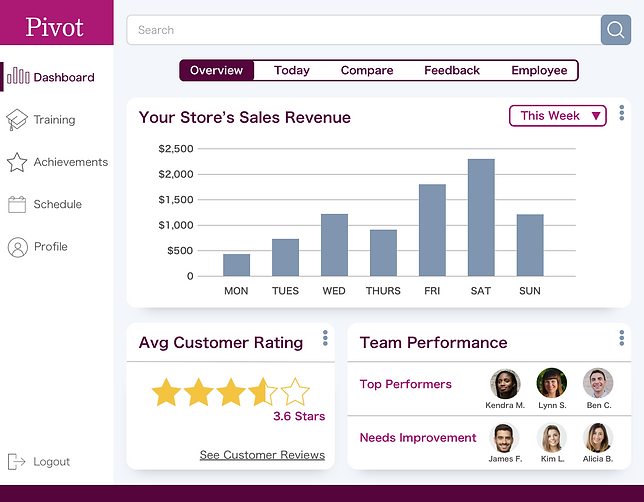This screenshot has height=502, width=644.
Task: Open Avg Customer Rating three-dot menu
Action: point(325,338)
